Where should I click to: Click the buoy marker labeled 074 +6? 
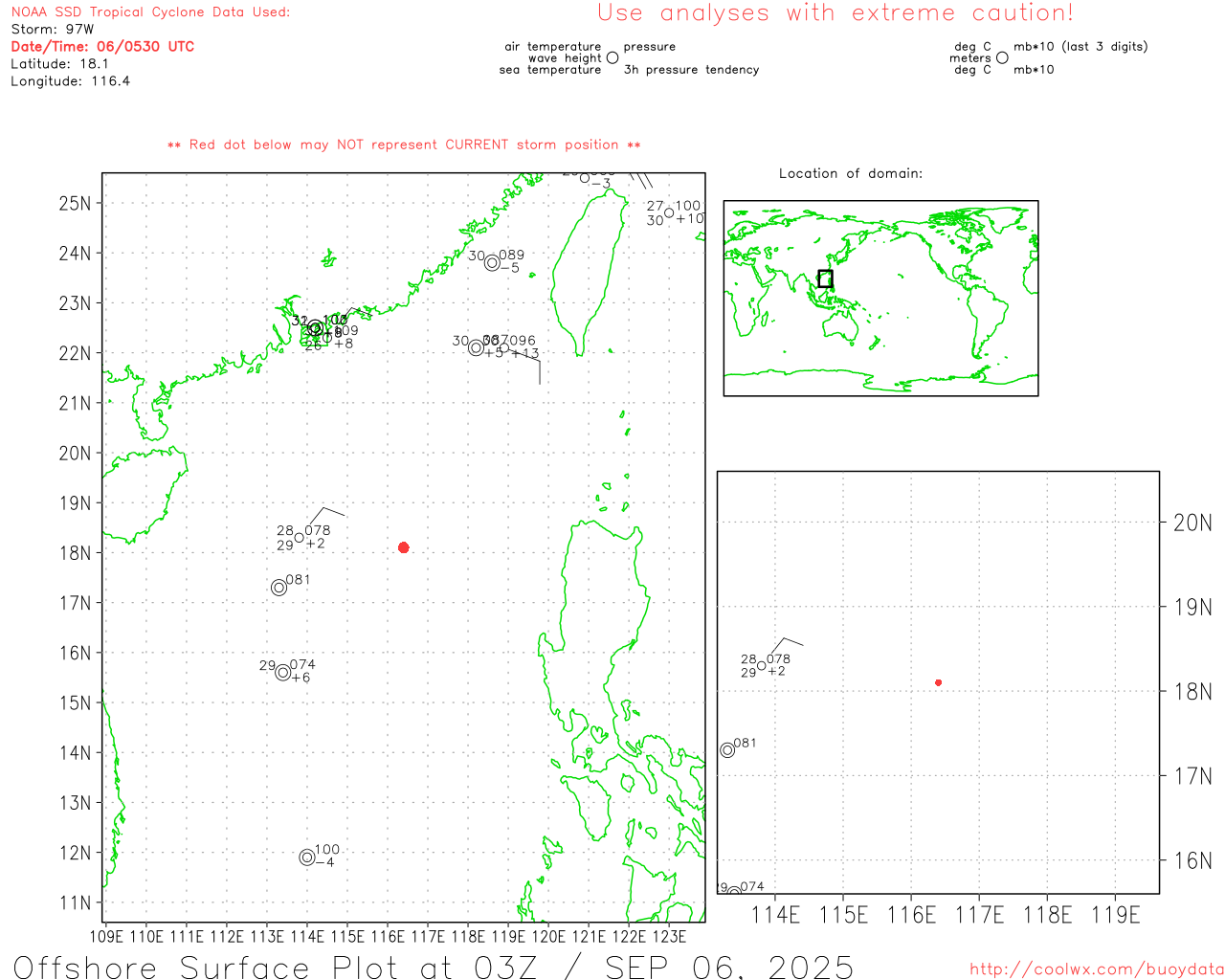click(x=283, y=673)
